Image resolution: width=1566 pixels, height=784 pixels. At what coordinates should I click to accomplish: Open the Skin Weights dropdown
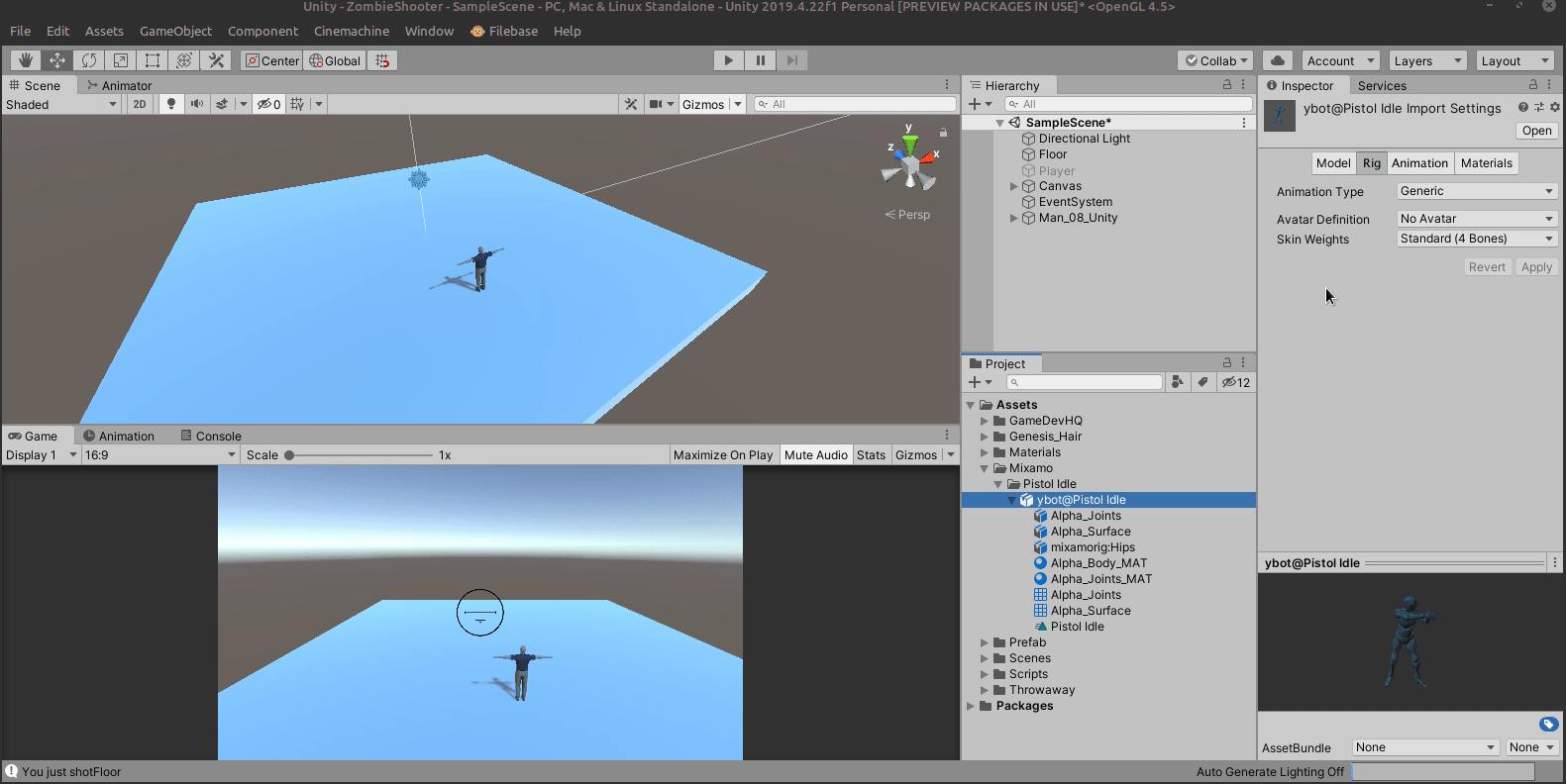pyautogui.click(x=1477, y=239)
